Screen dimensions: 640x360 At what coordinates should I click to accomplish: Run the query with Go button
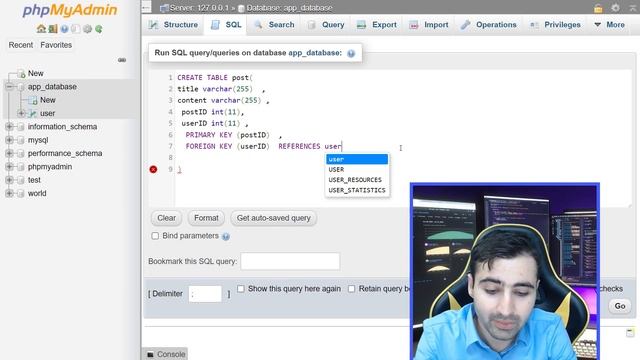(620, 306)
